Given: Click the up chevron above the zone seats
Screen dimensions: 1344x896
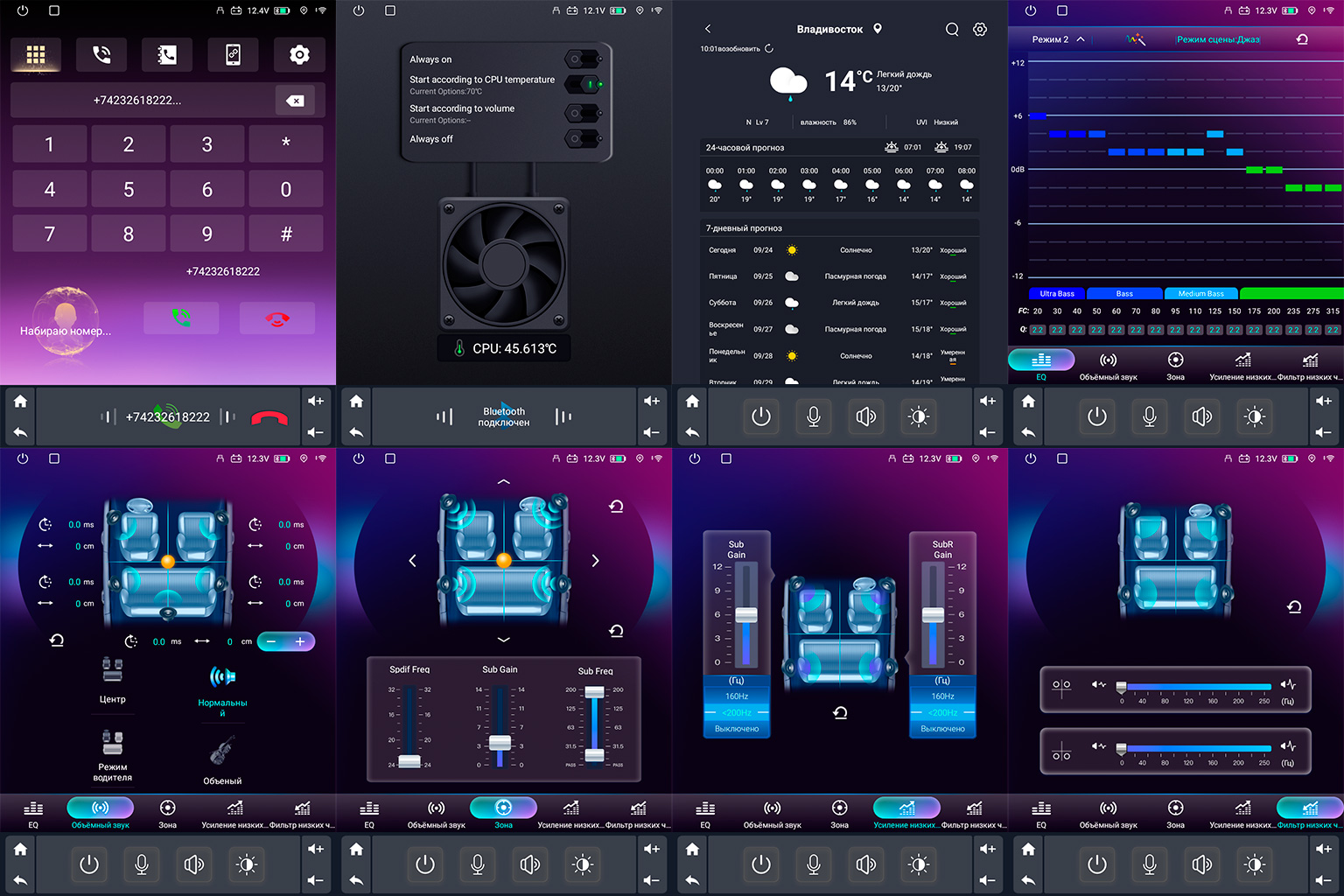Looking at the screenshot, I should click(503, 482).
